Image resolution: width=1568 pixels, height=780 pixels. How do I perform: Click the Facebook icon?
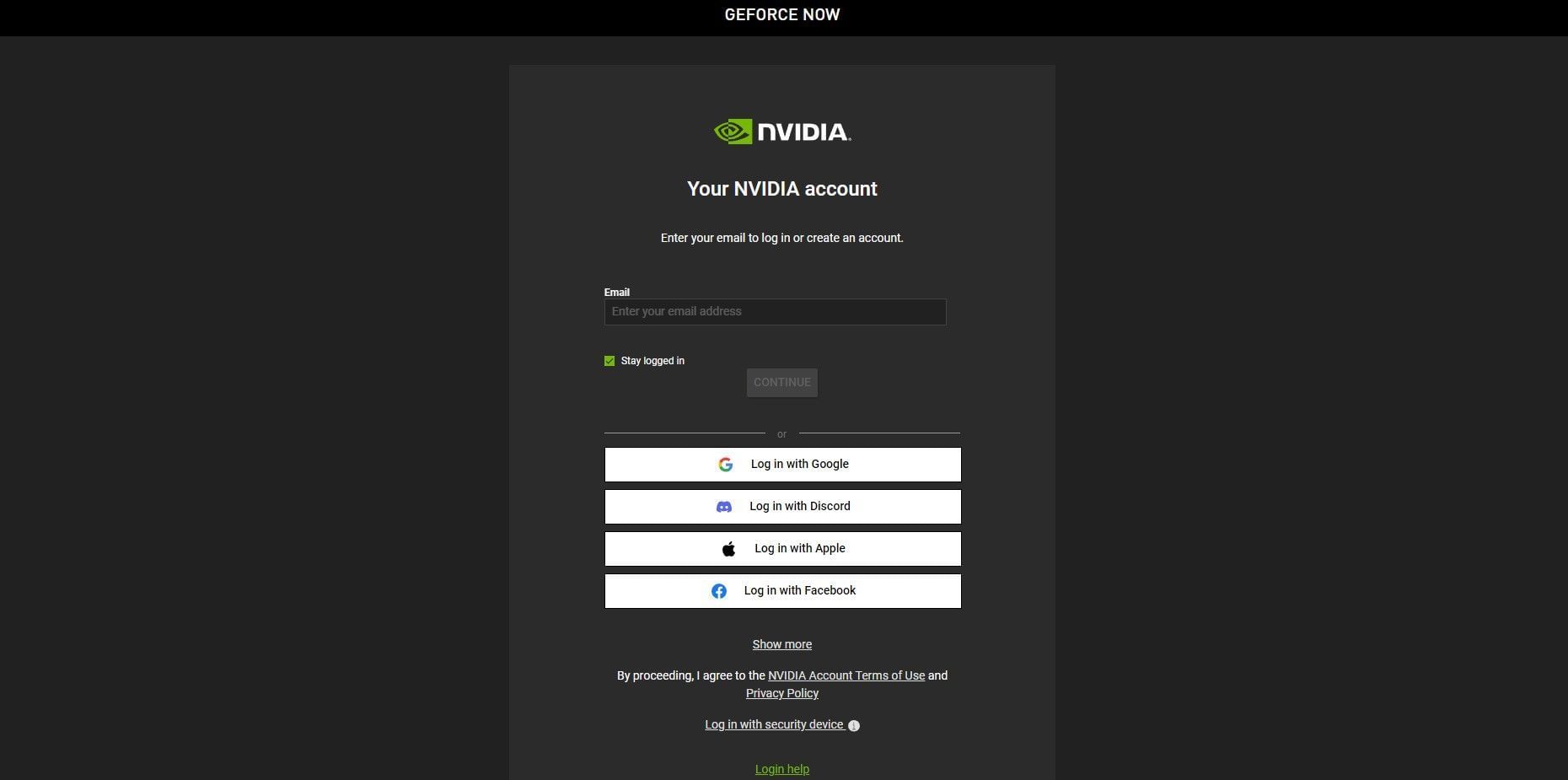coord(719,590)
